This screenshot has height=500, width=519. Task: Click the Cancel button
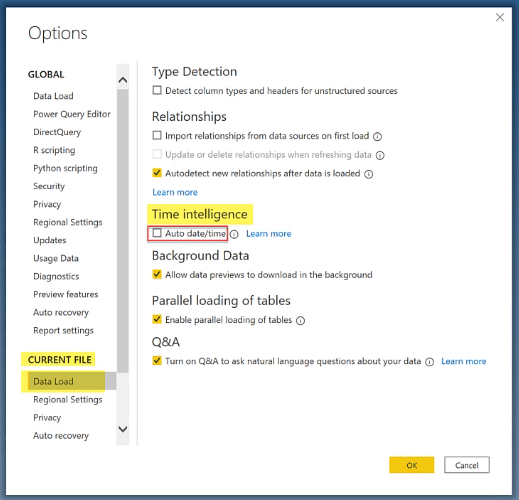click(x=467, y=465)
